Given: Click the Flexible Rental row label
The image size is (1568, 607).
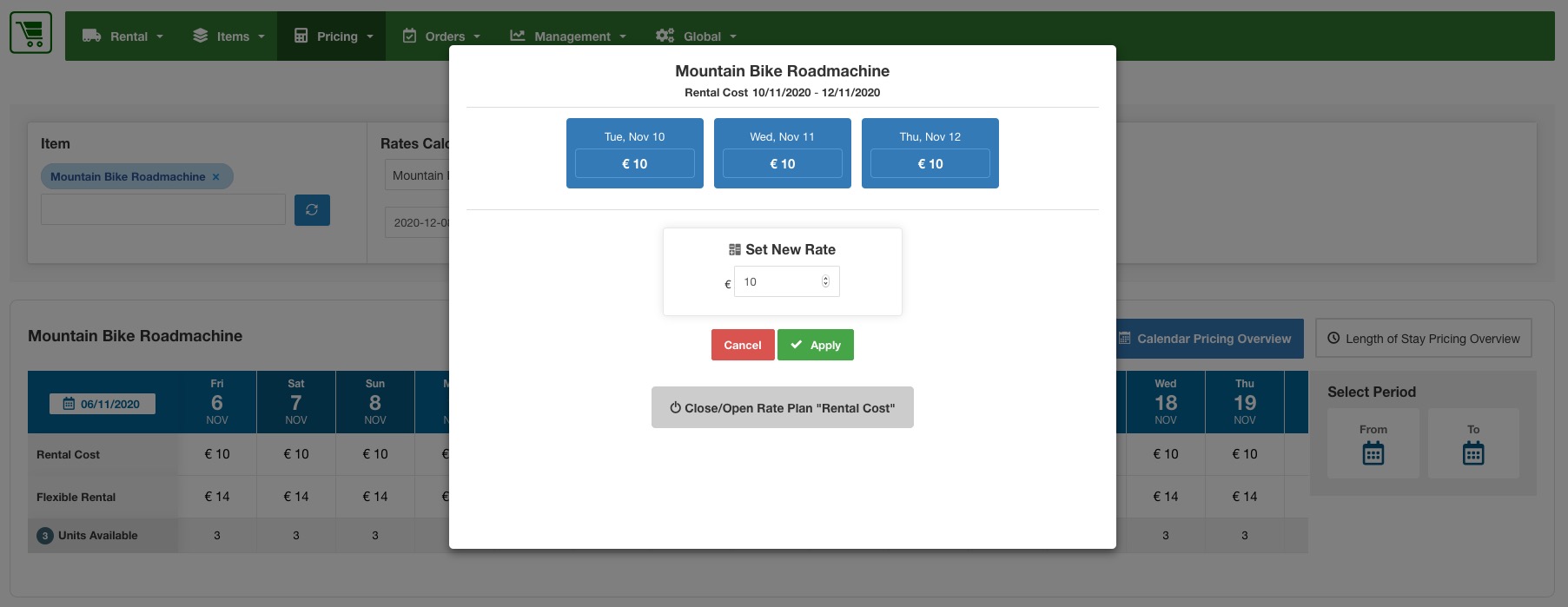Looking at the screenshot, I should tap(76, 498).
